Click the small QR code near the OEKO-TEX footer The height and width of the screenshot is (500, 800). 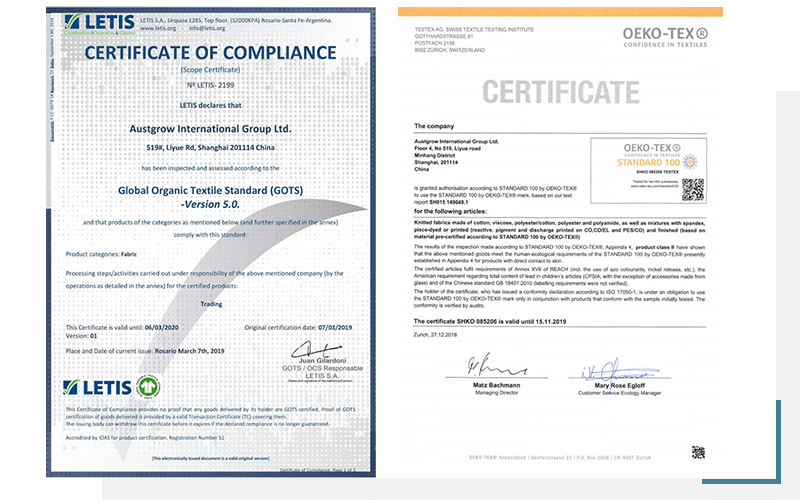click(x=698, y=452)
